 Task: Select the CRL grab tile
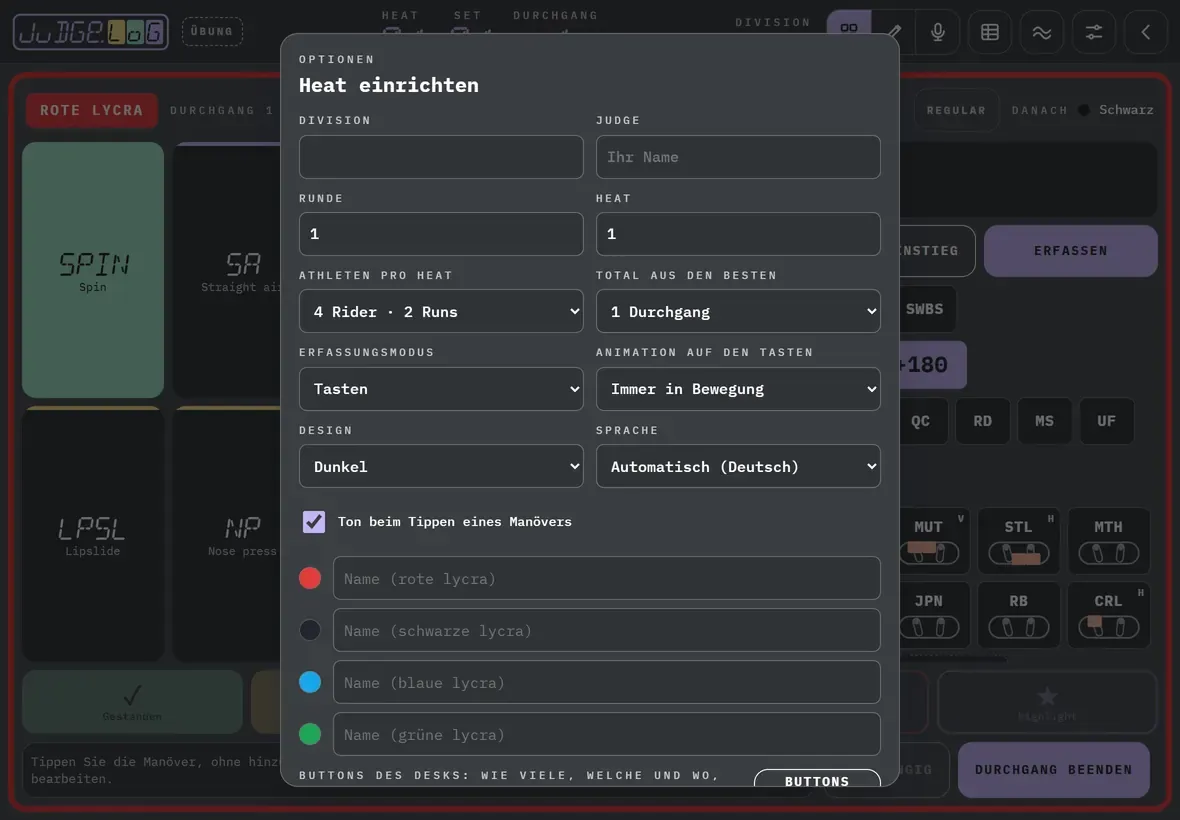pos(1109,615)
